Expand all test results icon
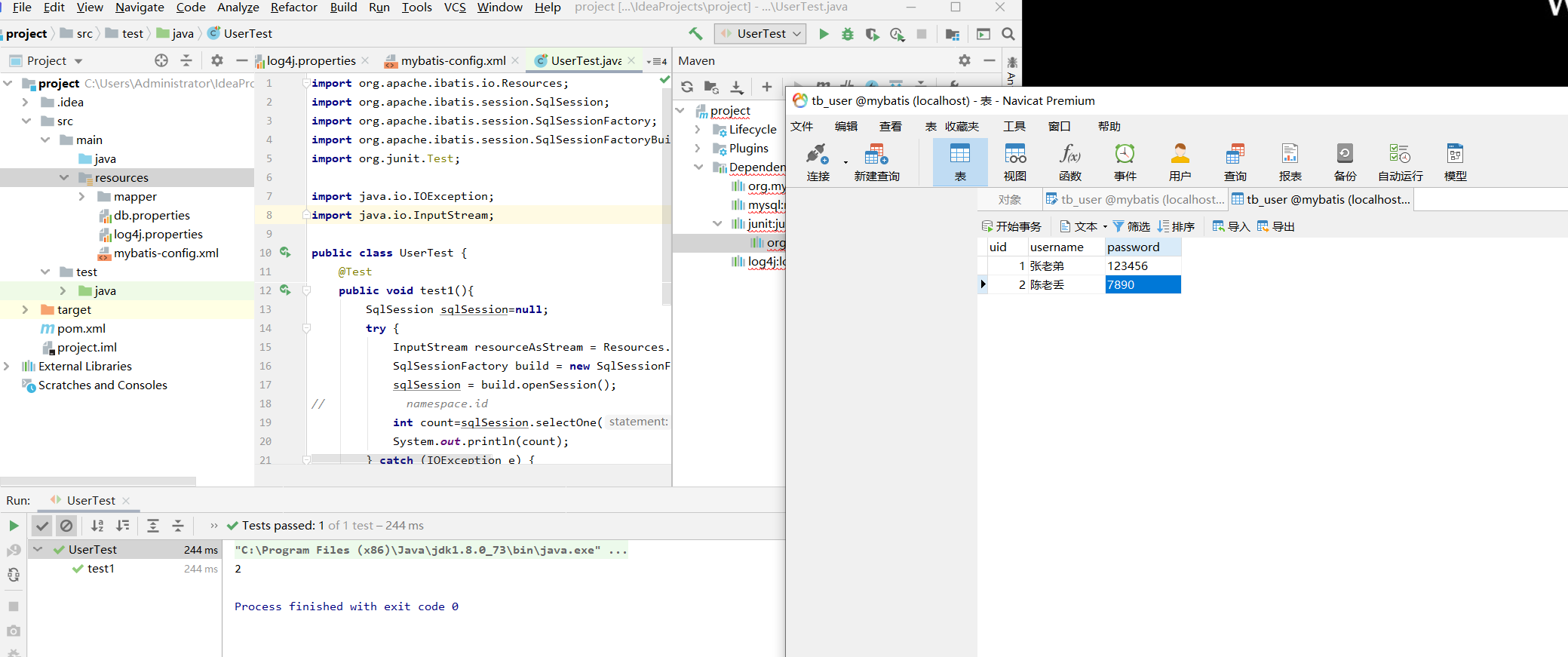Screen dimensions: 1568x657 [153, 526]
